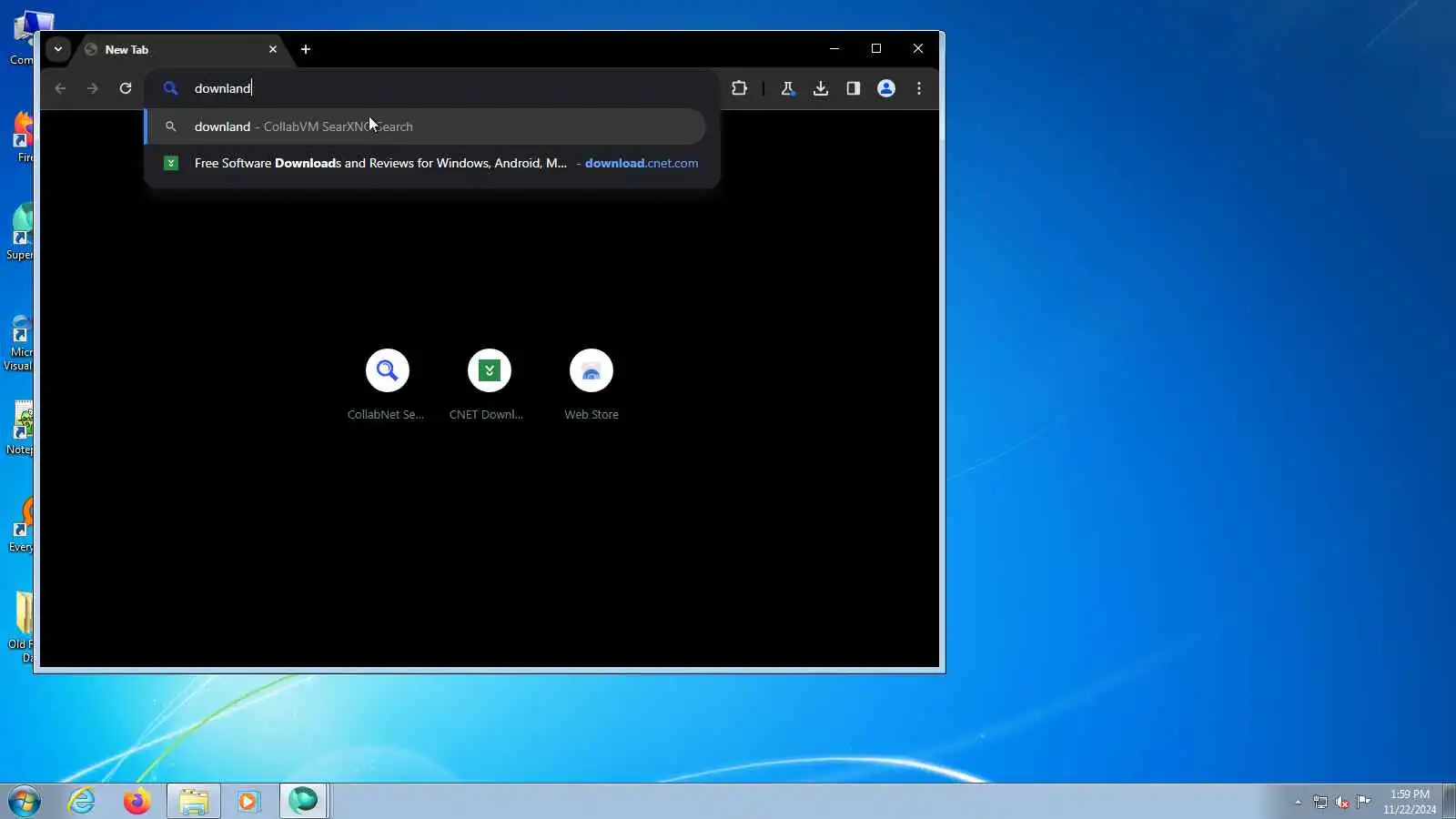Click the muted volume tray icon
Viewport: 1456px width, 819px height.
(1342, 802)
